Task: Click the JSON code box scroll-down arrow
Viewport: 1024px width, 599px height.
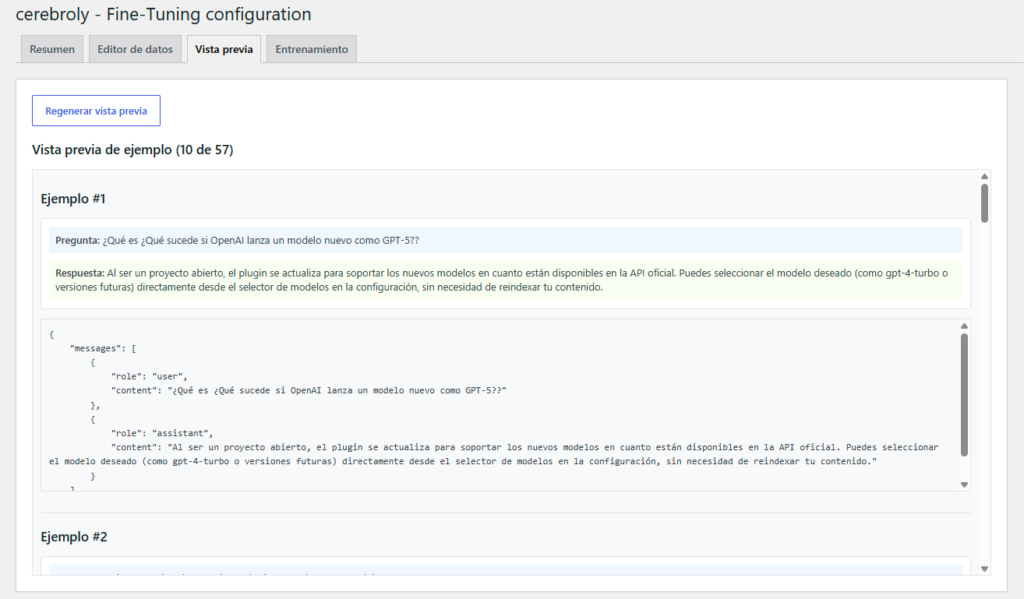Action: (964, 485)
